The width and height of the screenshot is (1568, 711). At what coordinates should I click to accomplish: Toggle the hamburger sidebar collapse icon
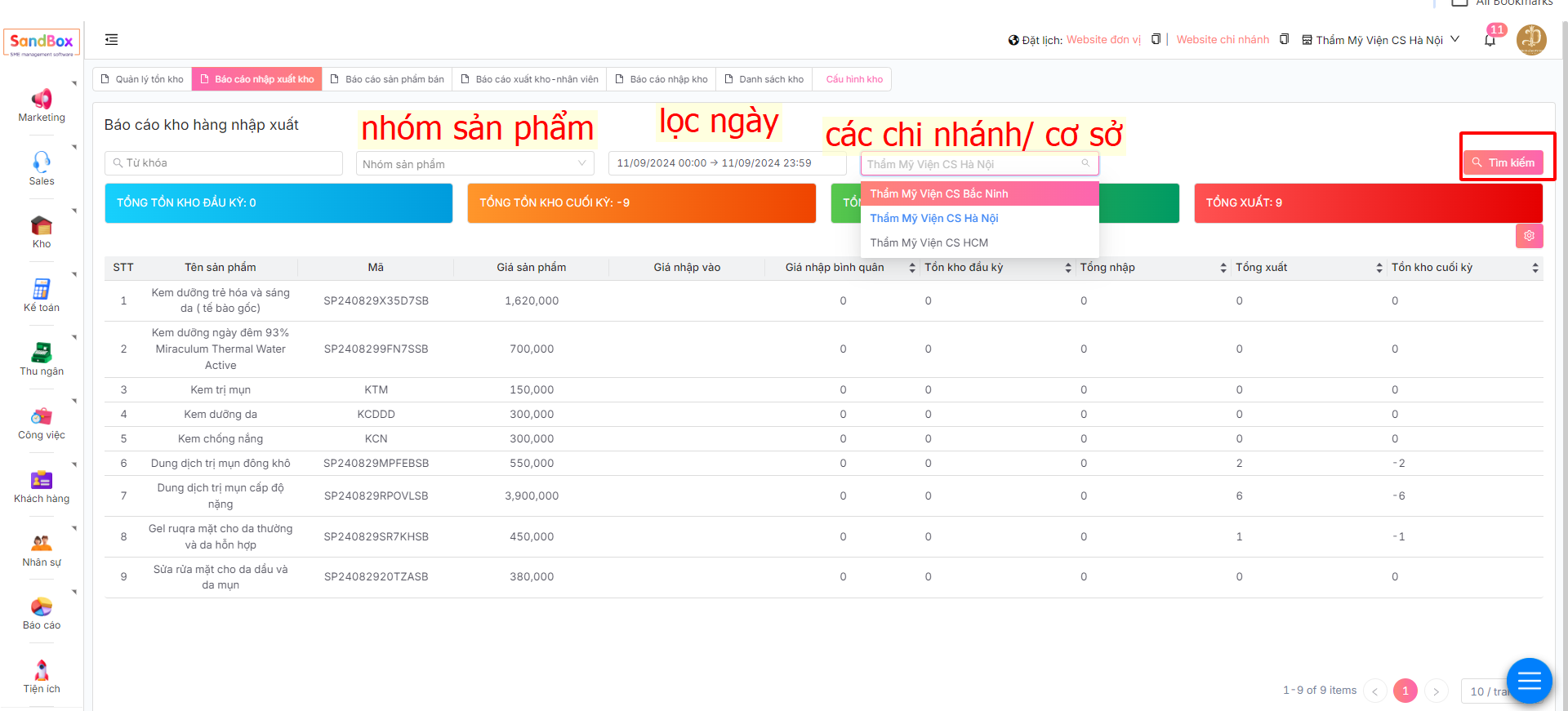(112, 39)
